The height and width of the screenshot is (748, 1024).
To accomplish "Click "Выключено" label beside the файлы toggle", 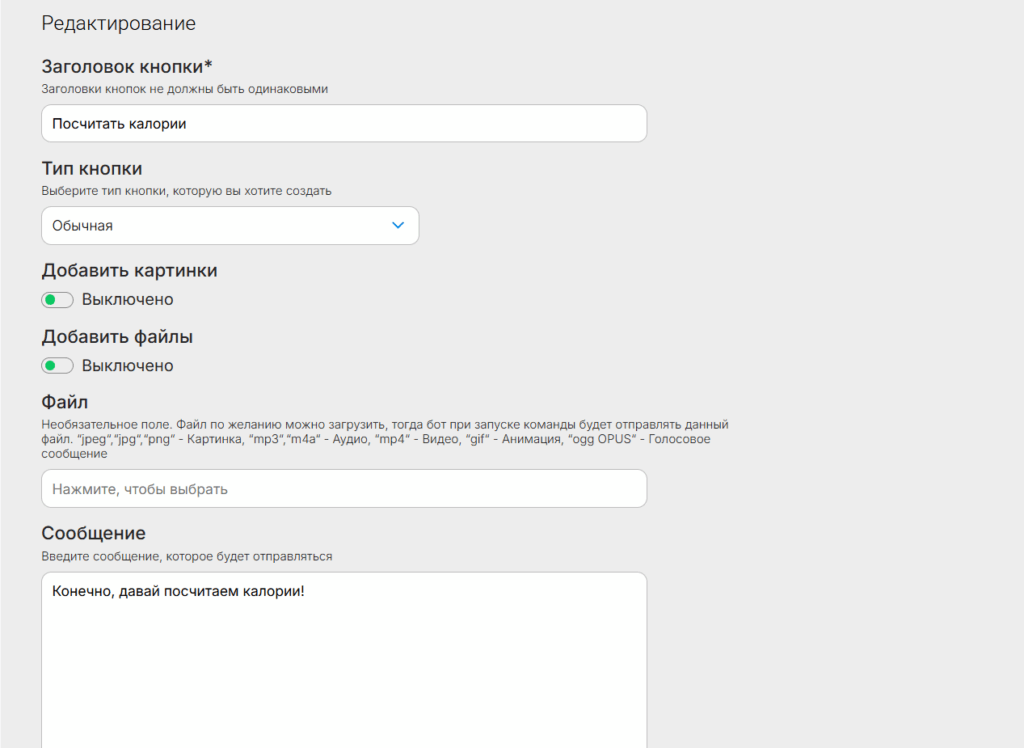I will pos(127,366).
